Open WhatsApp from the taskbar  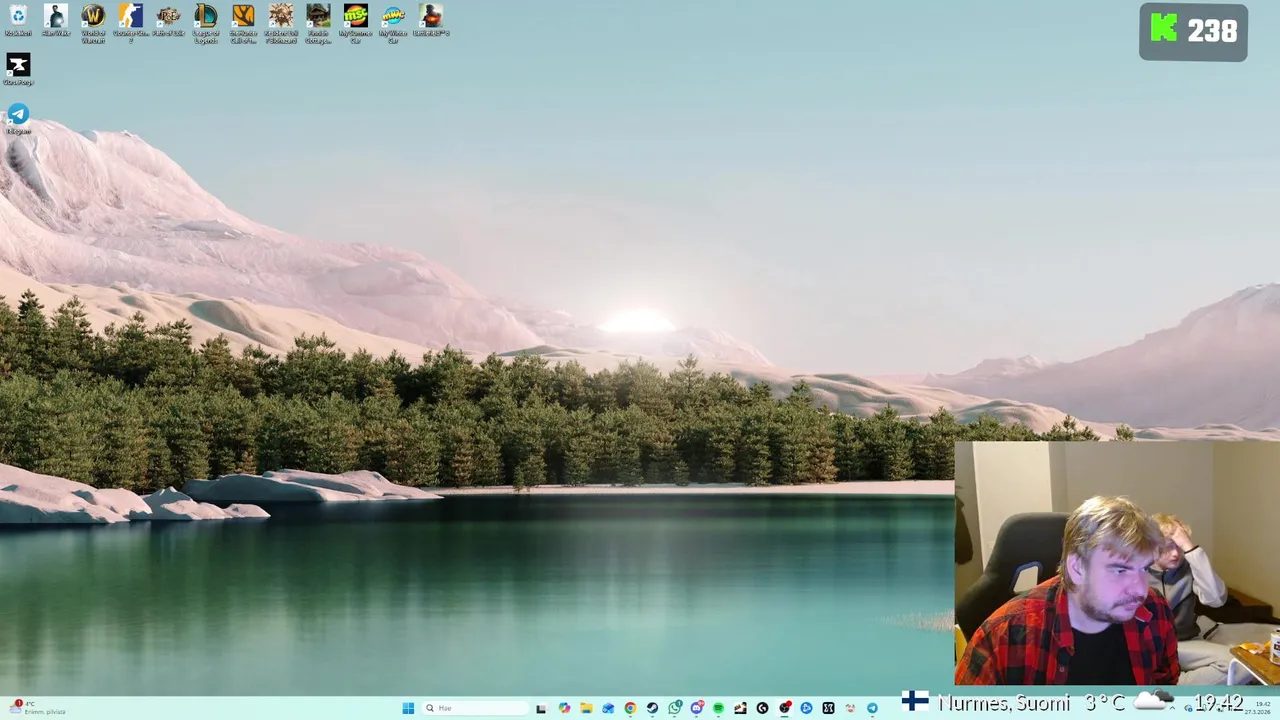click(675, 708)
